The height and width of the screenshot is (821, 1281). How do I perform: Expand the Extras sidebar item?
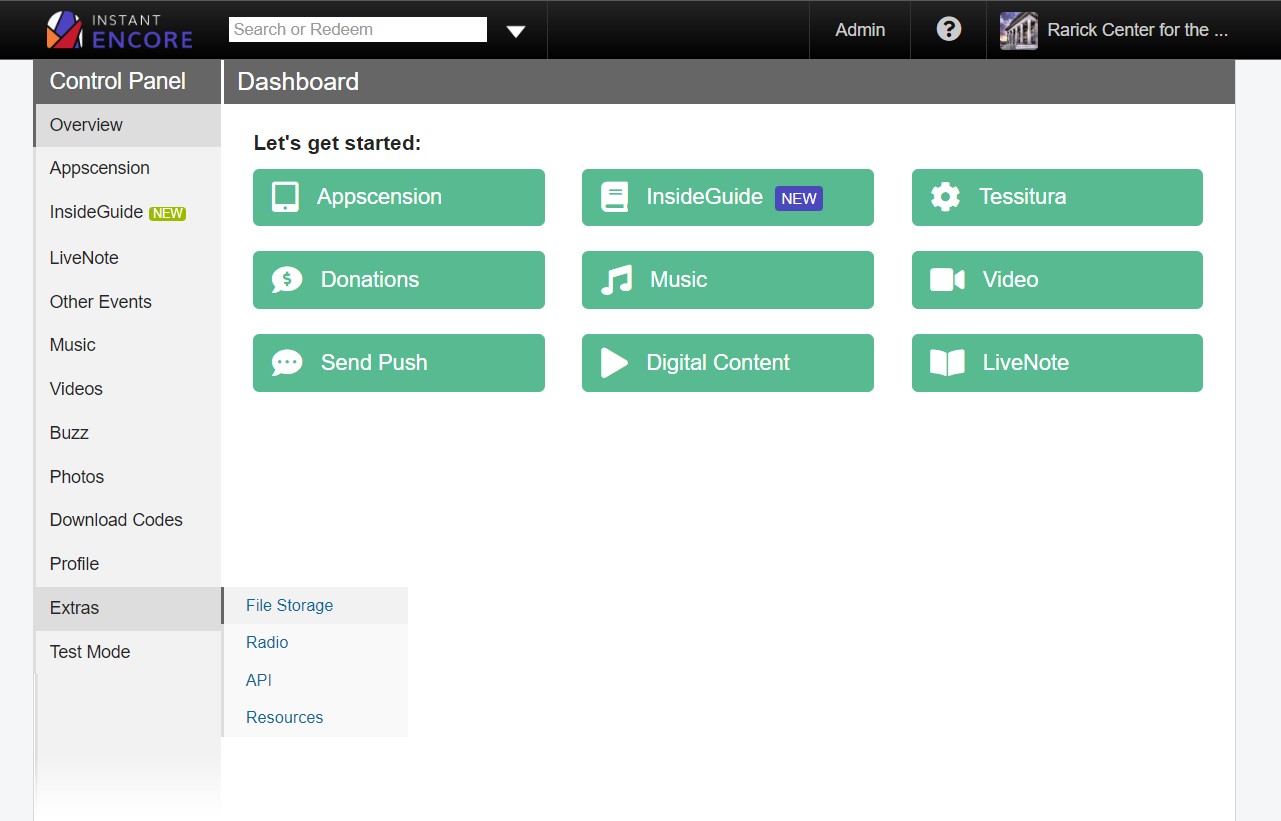[x=128, y=608]
